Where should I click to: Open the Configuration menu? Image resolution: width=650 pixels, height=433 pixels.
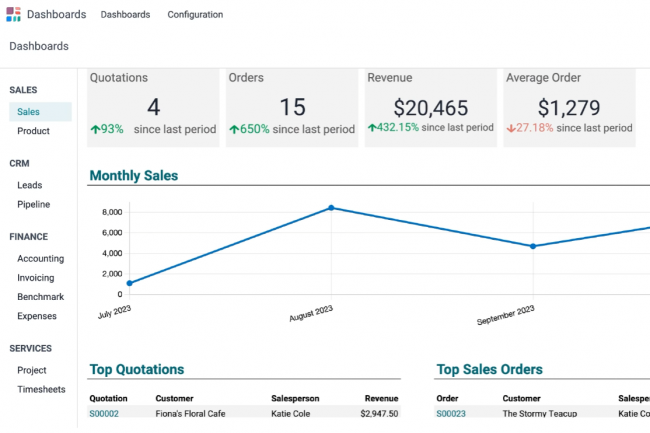coord(195,15)
